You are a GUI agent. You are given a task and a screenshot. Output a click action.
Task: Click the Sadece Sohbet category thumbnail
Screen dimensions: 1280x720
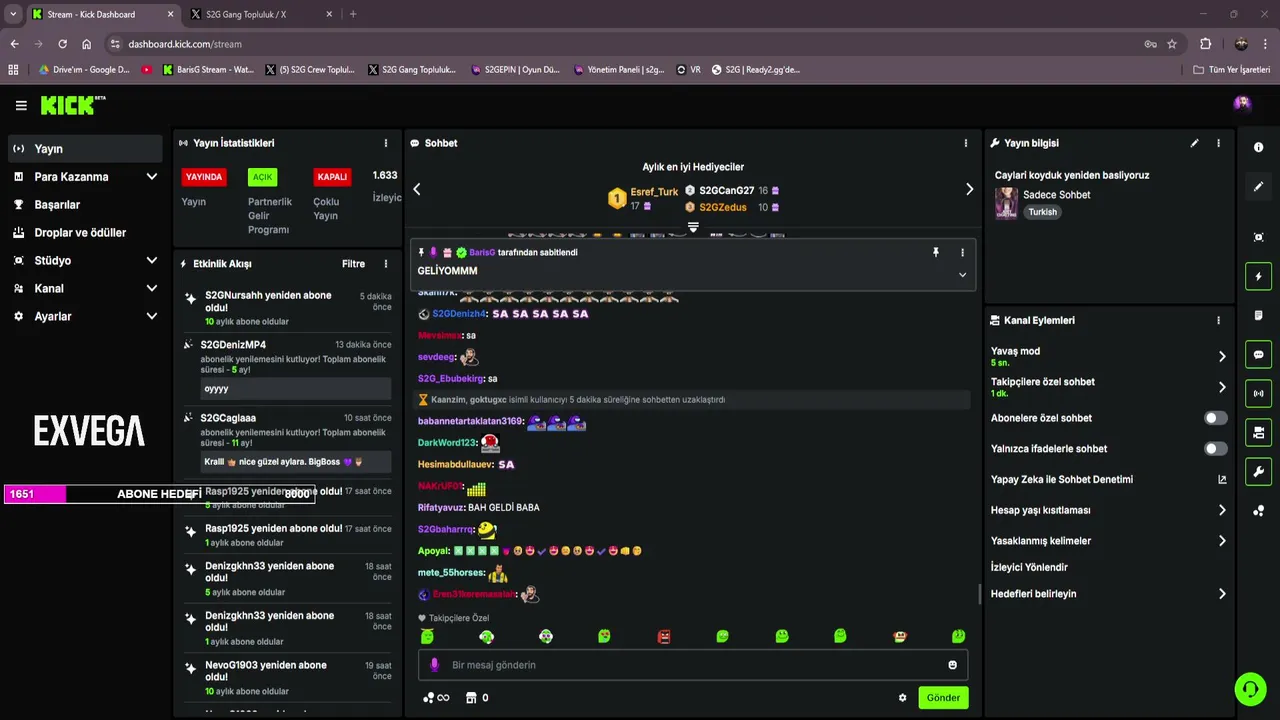click(1006, 203)
